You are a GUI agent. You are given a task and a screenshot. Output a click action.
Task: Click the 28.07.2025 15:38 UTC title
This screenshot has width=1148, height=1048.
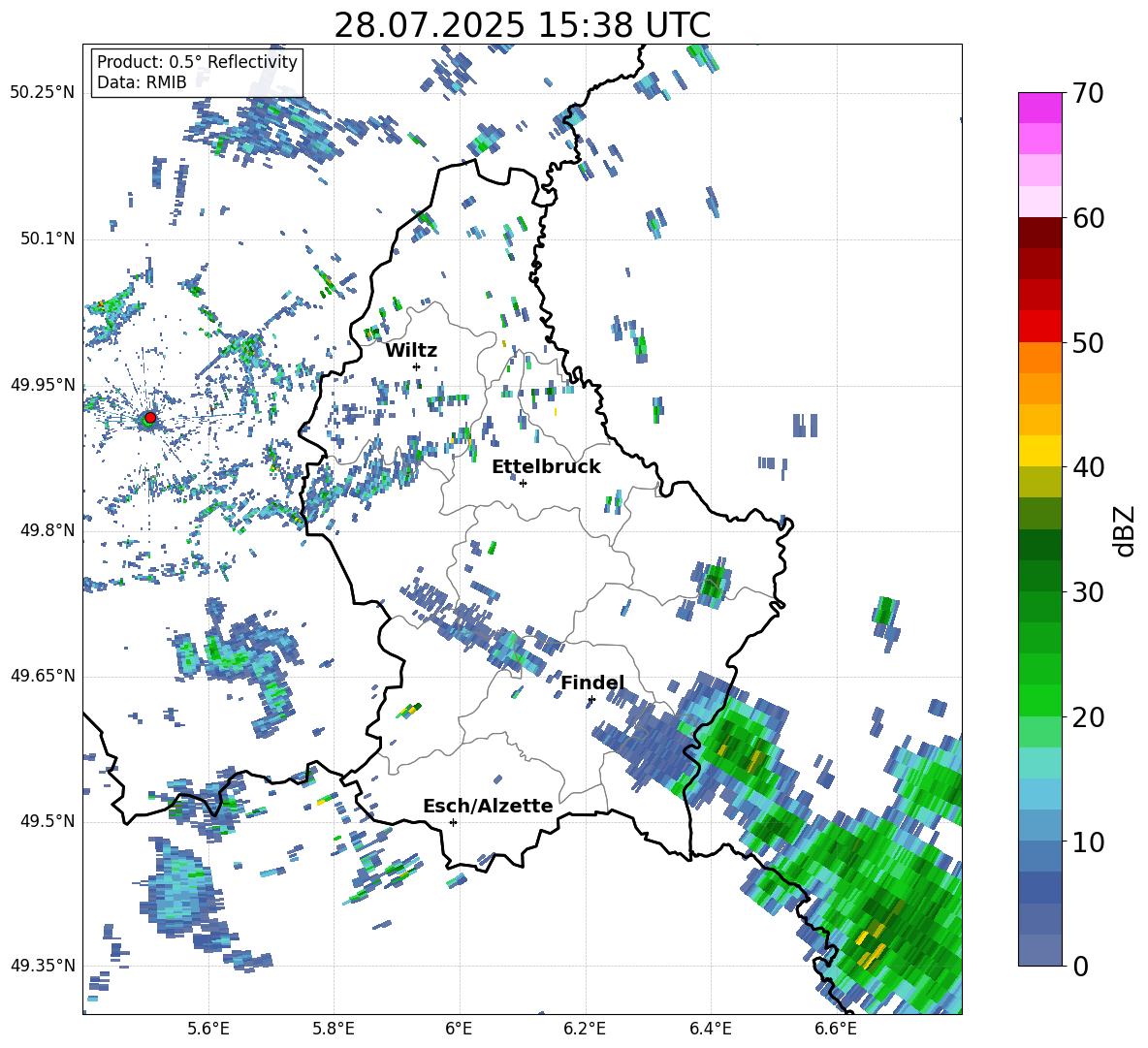click(523, 25)
